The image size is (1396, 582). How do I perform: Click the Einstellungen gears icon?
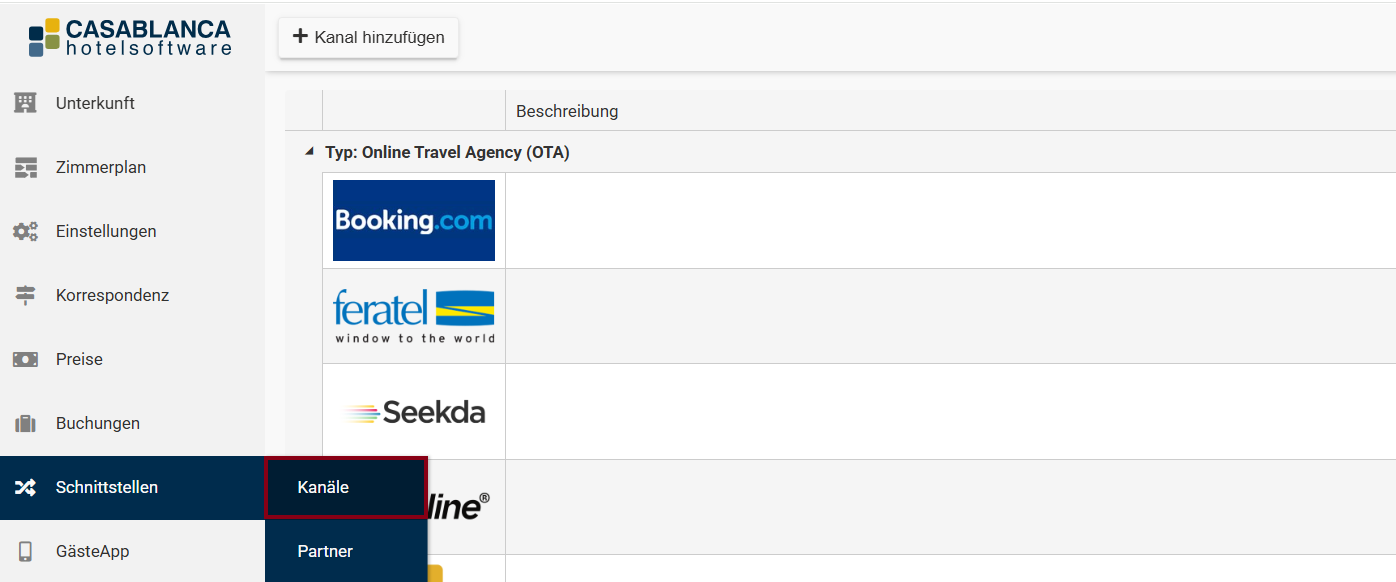point(25,231)
